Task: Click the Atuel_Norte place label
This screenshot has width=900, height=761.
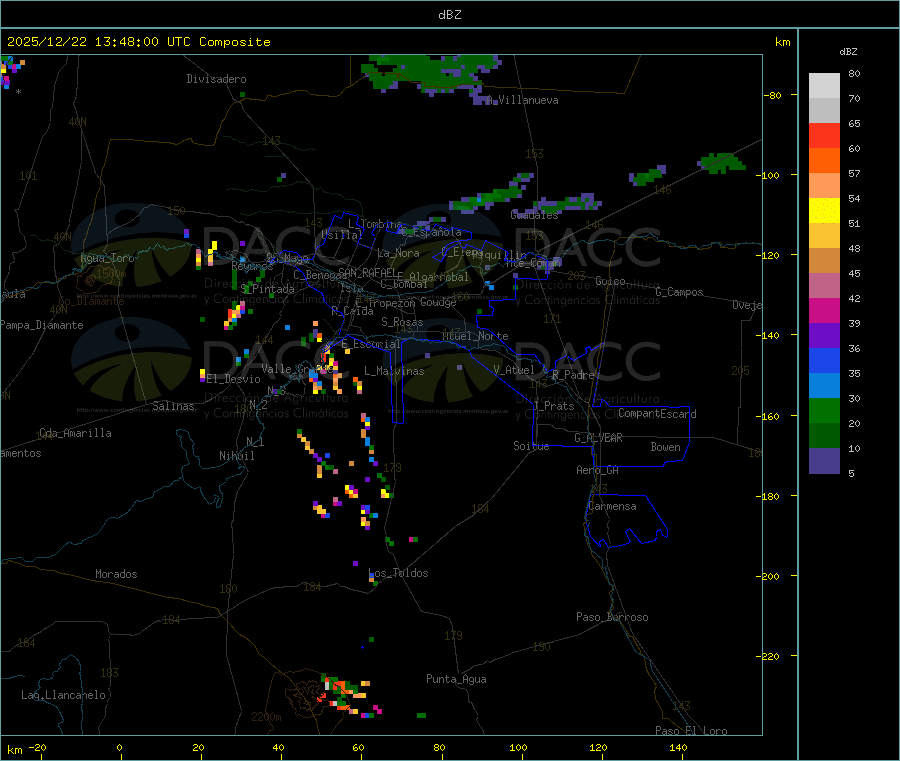Action: (475, 336)
